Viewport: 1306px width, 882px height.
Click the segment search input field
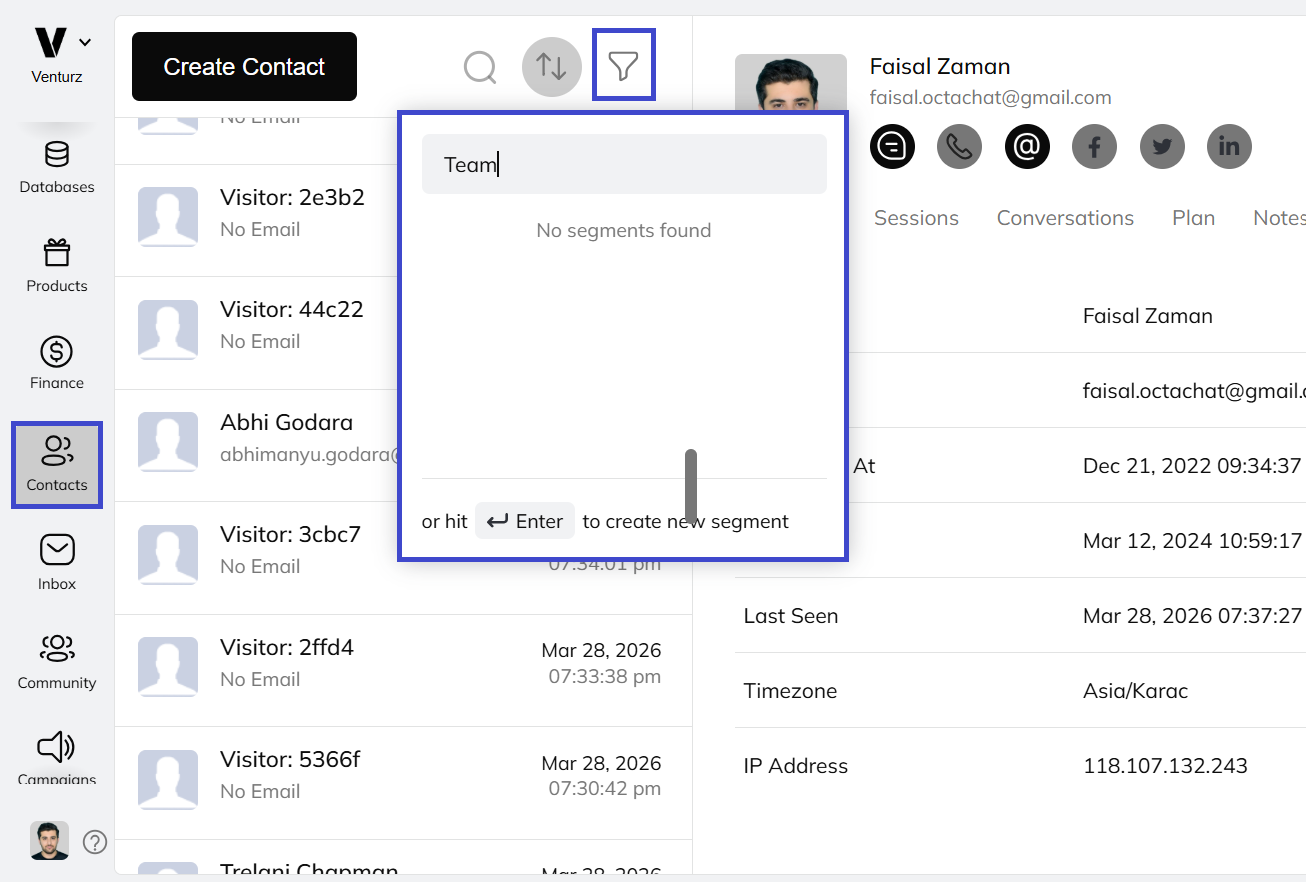(x=623, y=163)
